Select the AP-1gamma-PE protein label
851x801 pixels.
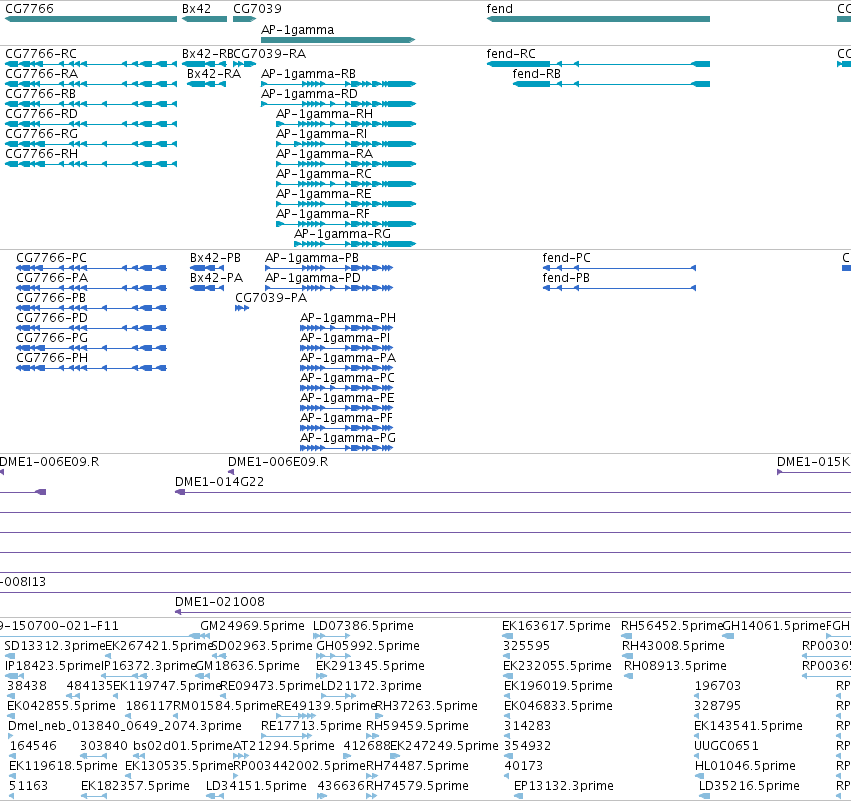347,398
